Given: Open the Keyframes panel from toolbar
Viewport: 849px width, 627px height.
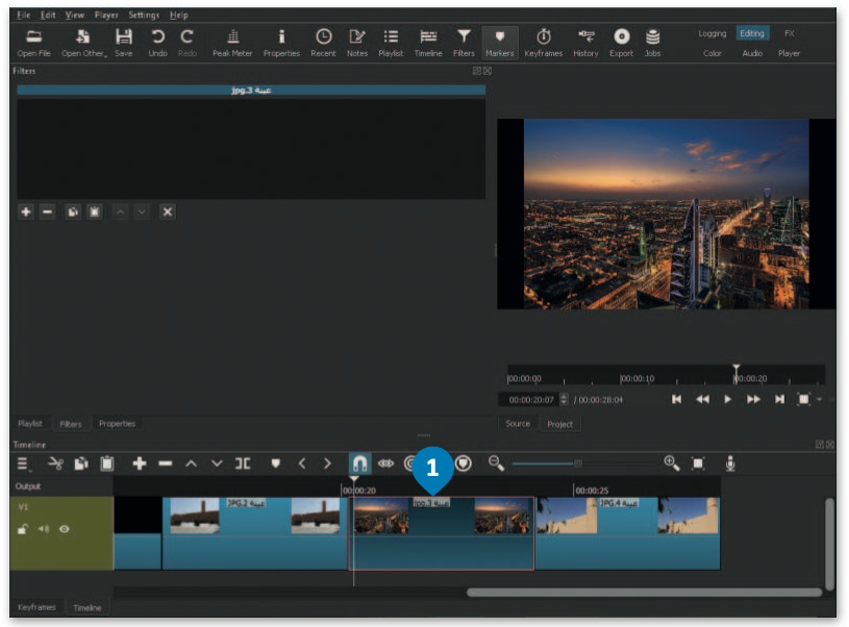Looking at the screenshot, I should pos(543,43).
